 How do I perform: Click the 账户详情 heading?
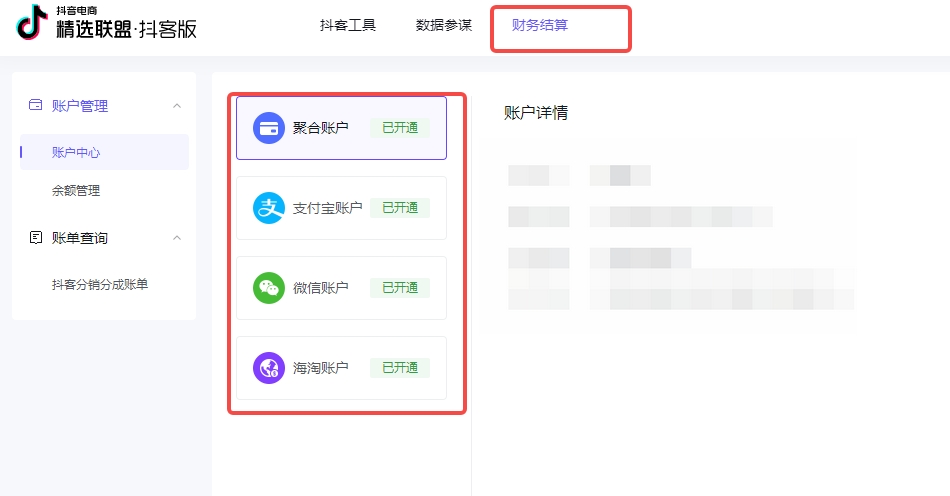536,113
